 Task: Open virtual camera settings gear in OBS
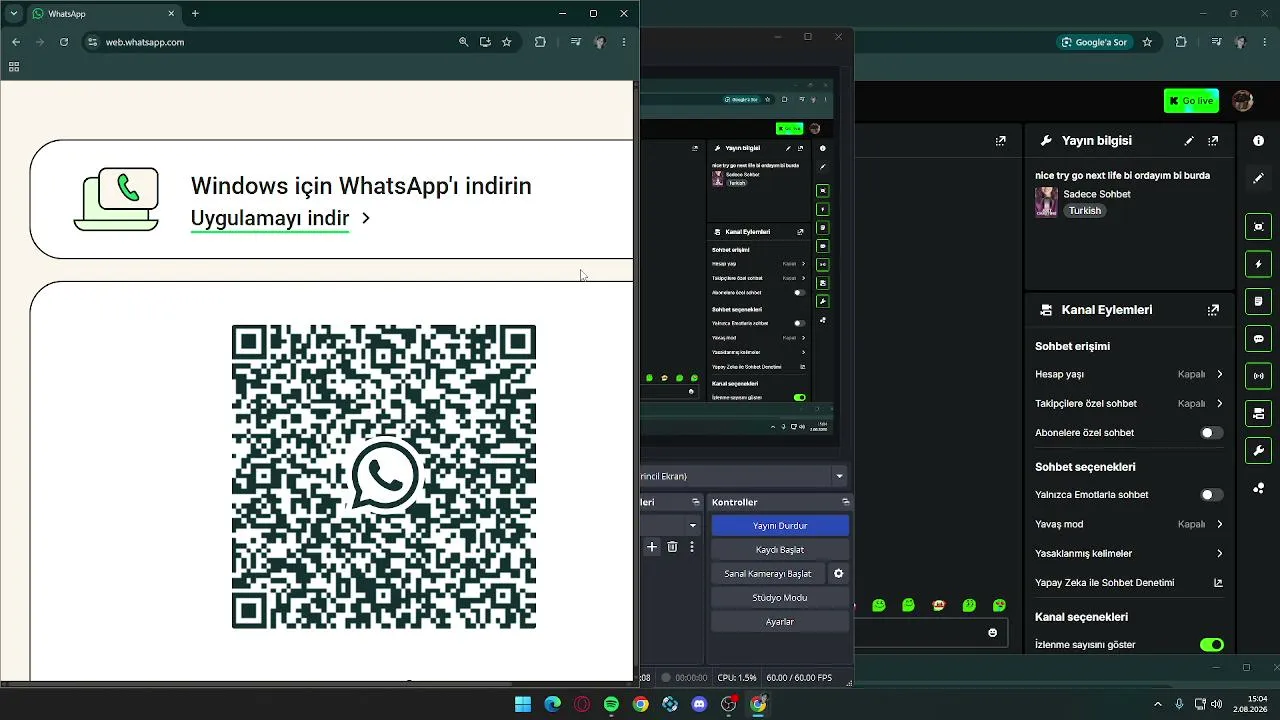point(839,574)
